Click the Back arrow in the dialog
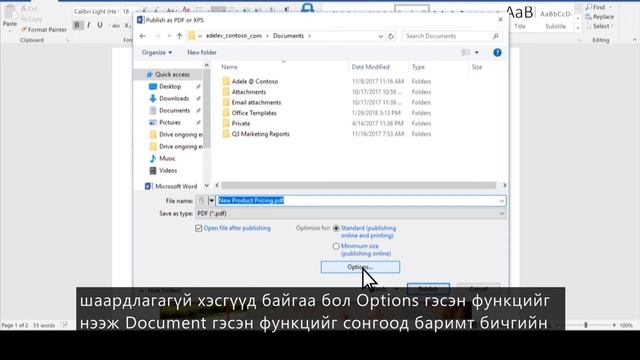The width and height of the screenshot is (640, 360). pos(142,36)
